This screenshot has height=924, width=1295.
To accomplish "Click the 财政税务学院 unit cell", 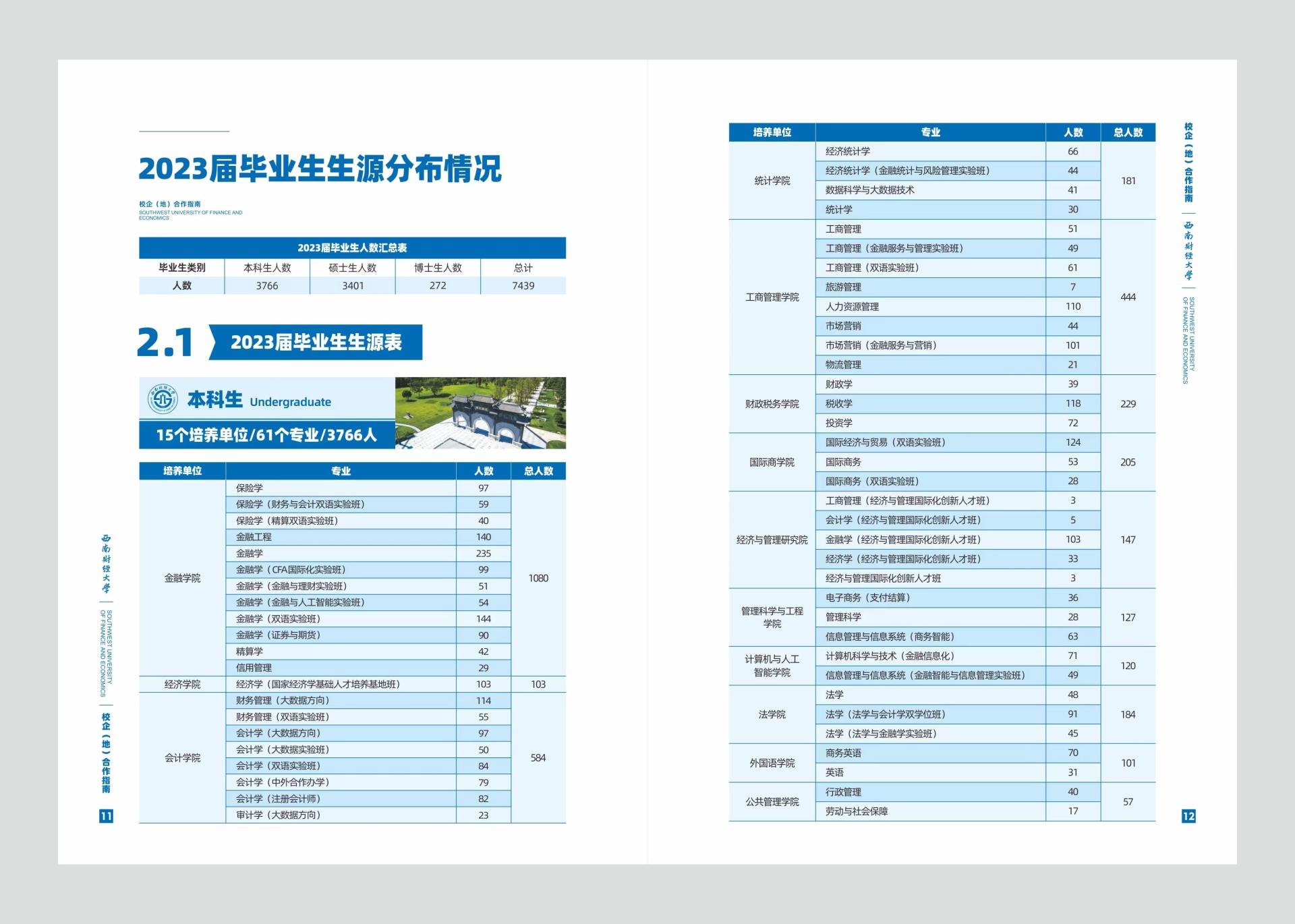I will point(772,403).
